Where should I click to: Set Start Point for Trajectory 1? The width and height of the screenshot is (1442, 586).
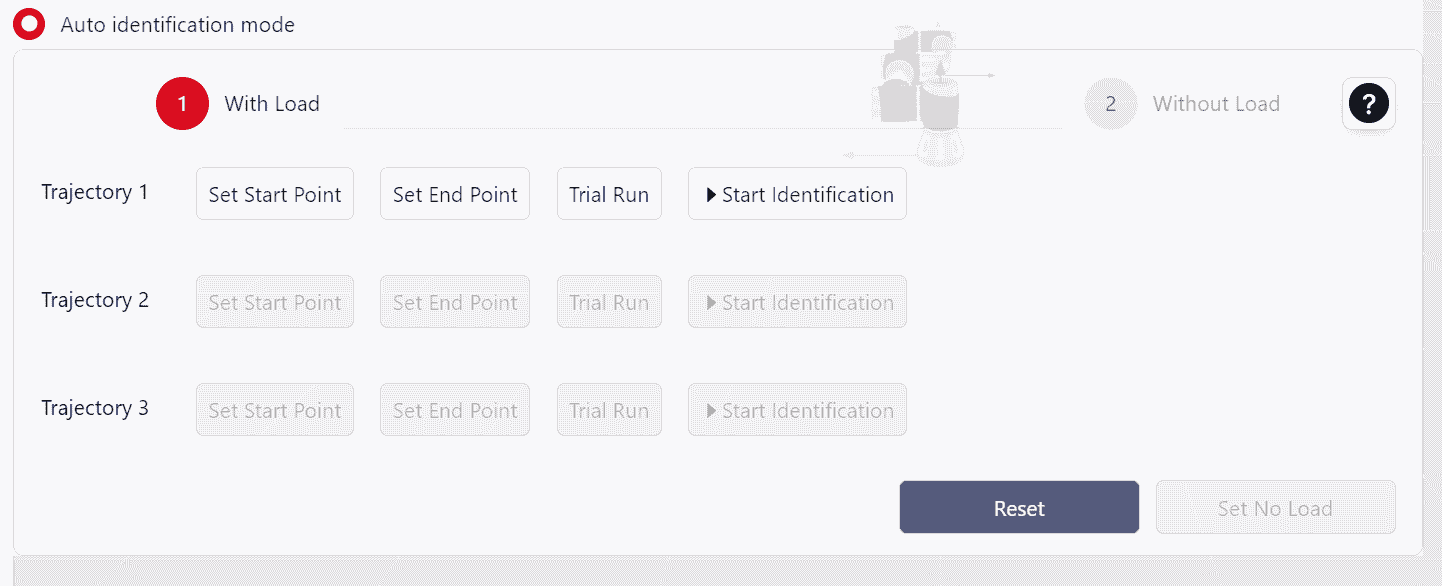point(275,194)
